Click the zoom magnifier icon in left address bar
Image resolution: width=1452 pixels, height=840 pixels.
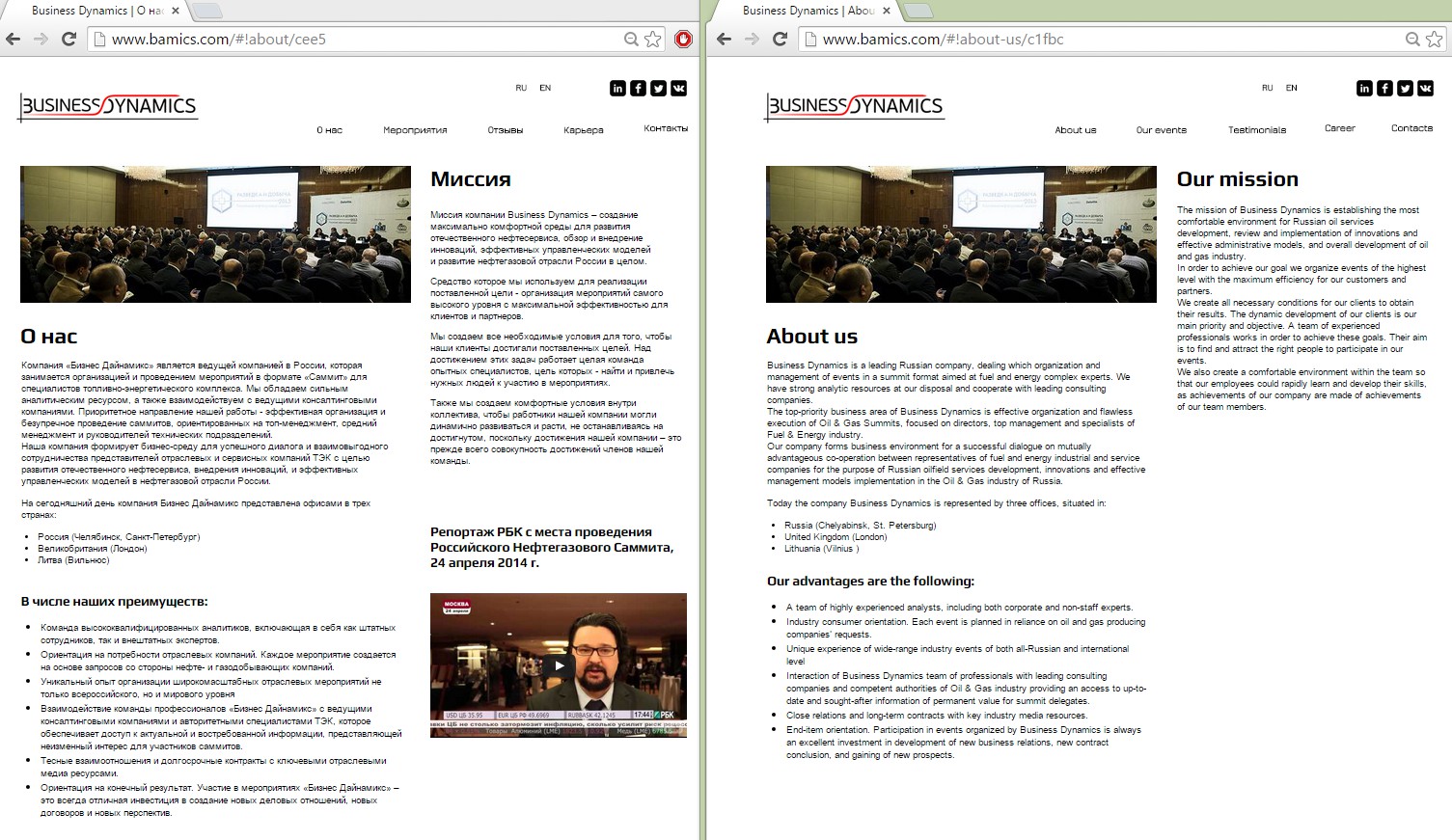[631, 40]
